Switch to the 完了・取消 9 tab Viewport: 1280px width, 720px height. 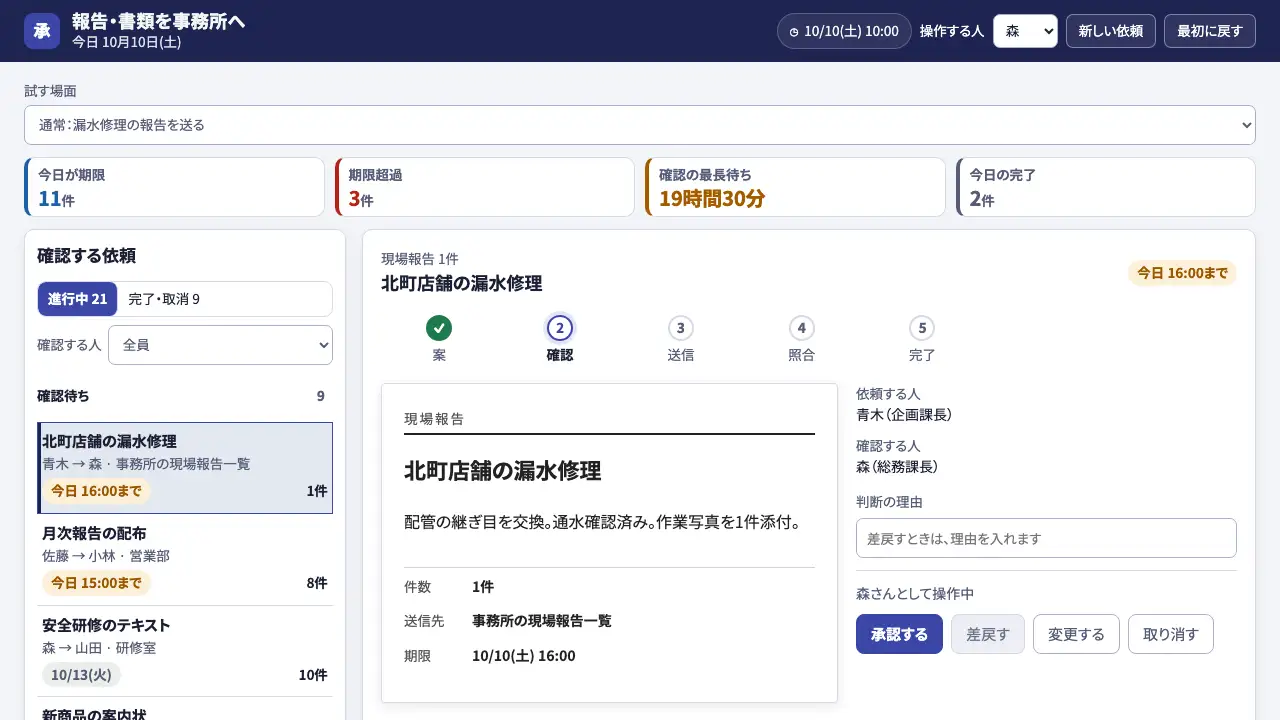pos(165,299)
